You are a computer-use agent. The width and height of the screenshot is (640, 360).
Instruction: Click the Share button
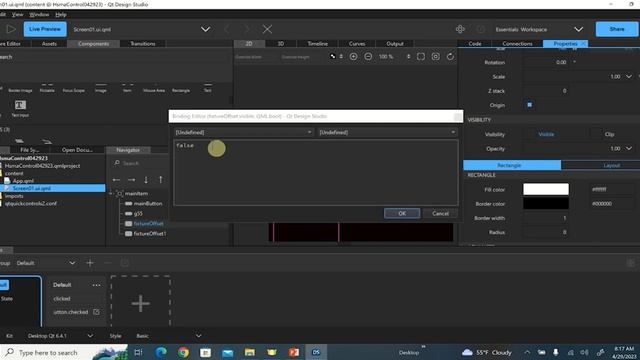(617, 29)
